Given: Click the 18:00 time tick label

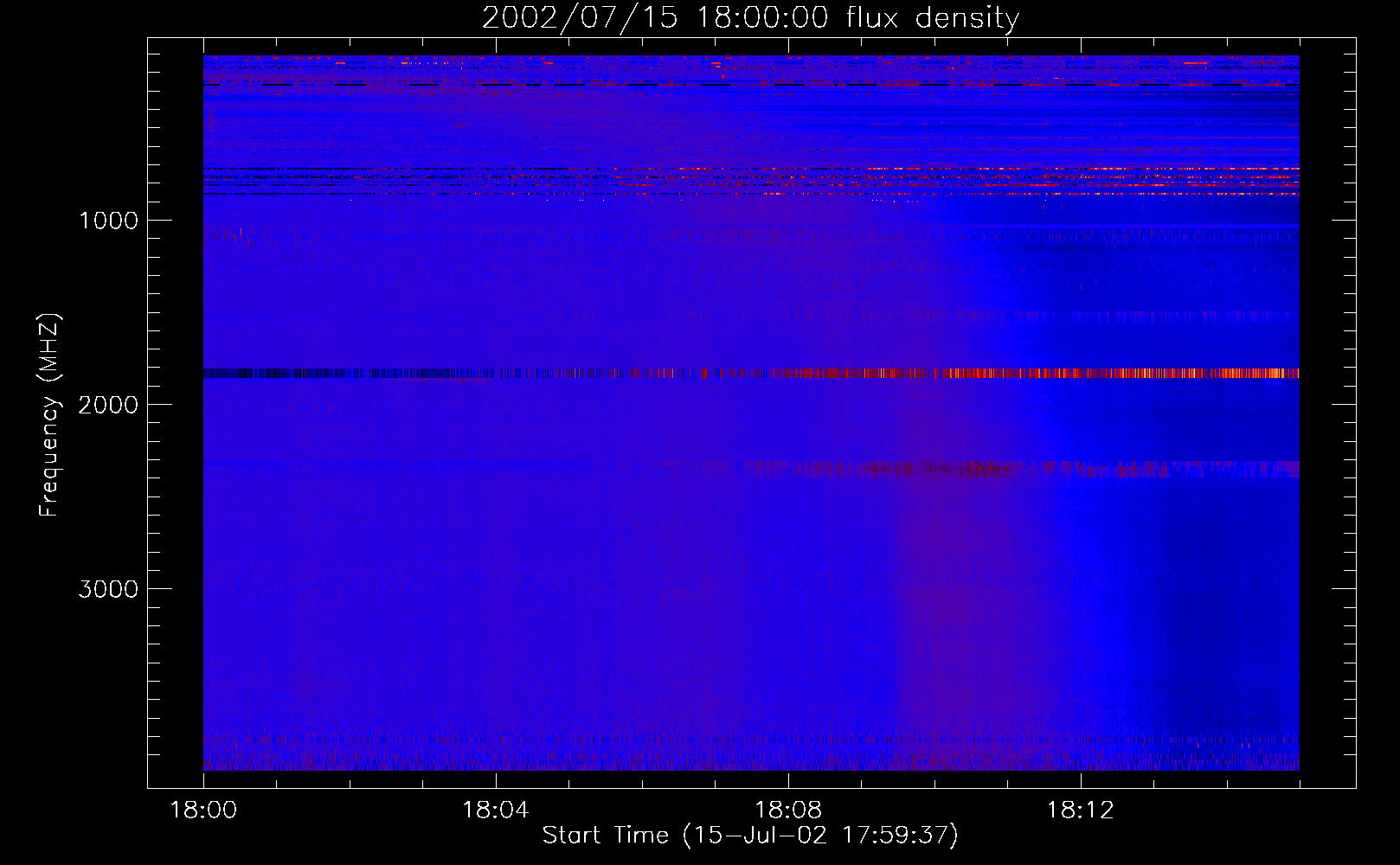Looking at the screenshot, I should 203,811.
